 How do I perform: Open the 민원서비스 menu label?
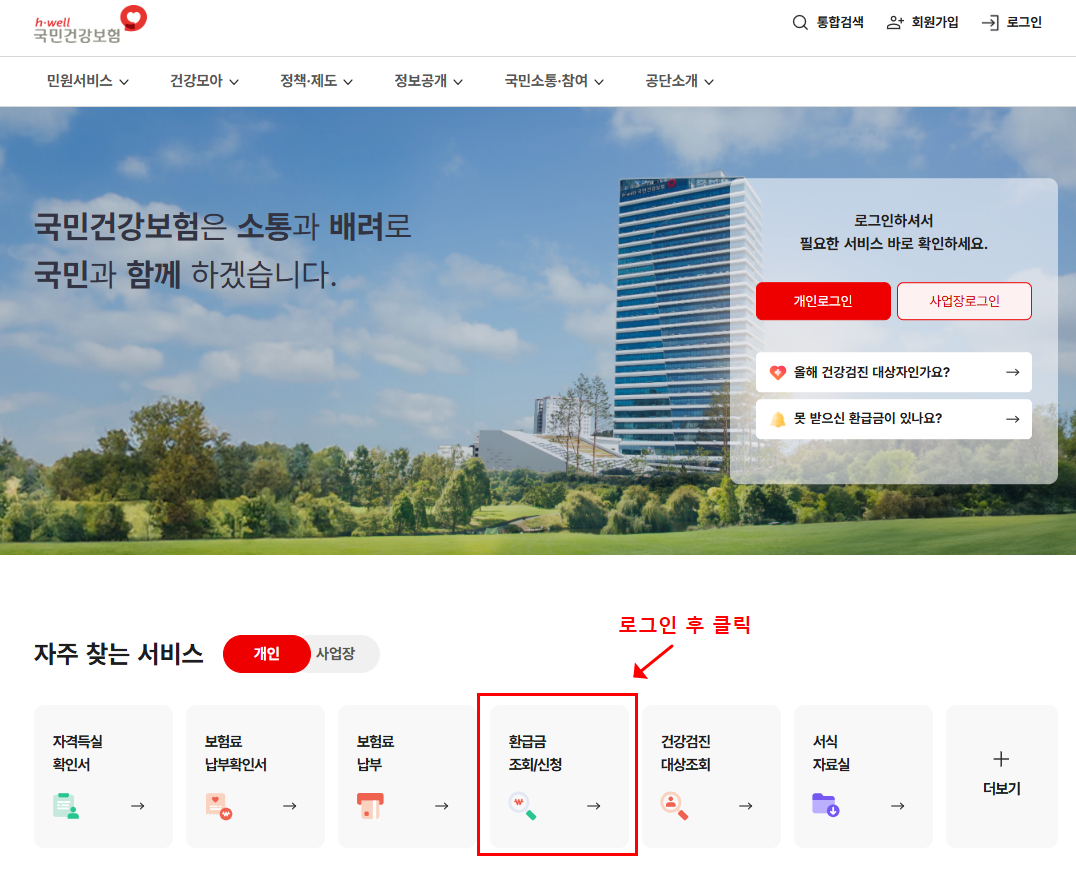click(x=80, y=81)
